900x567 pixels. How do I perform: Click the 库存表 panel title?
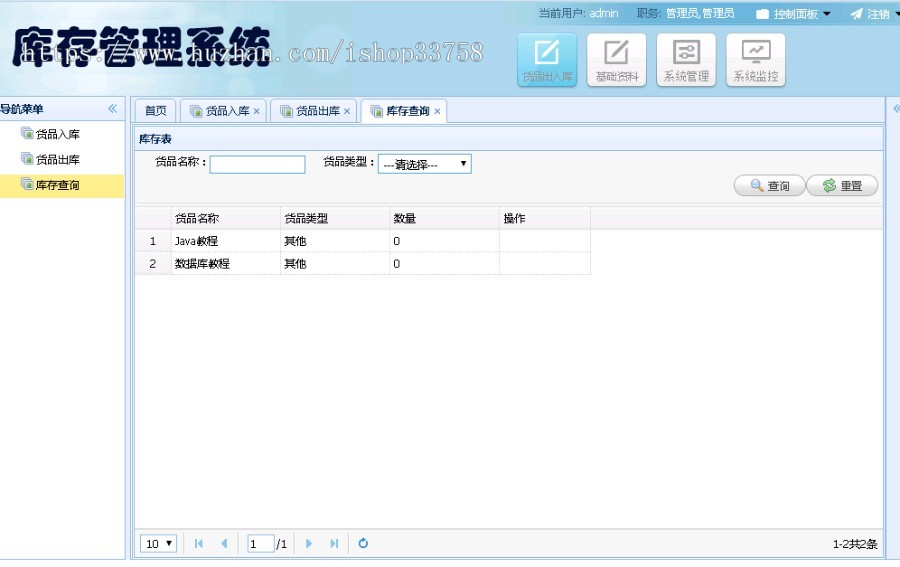[x=155, y=139]
